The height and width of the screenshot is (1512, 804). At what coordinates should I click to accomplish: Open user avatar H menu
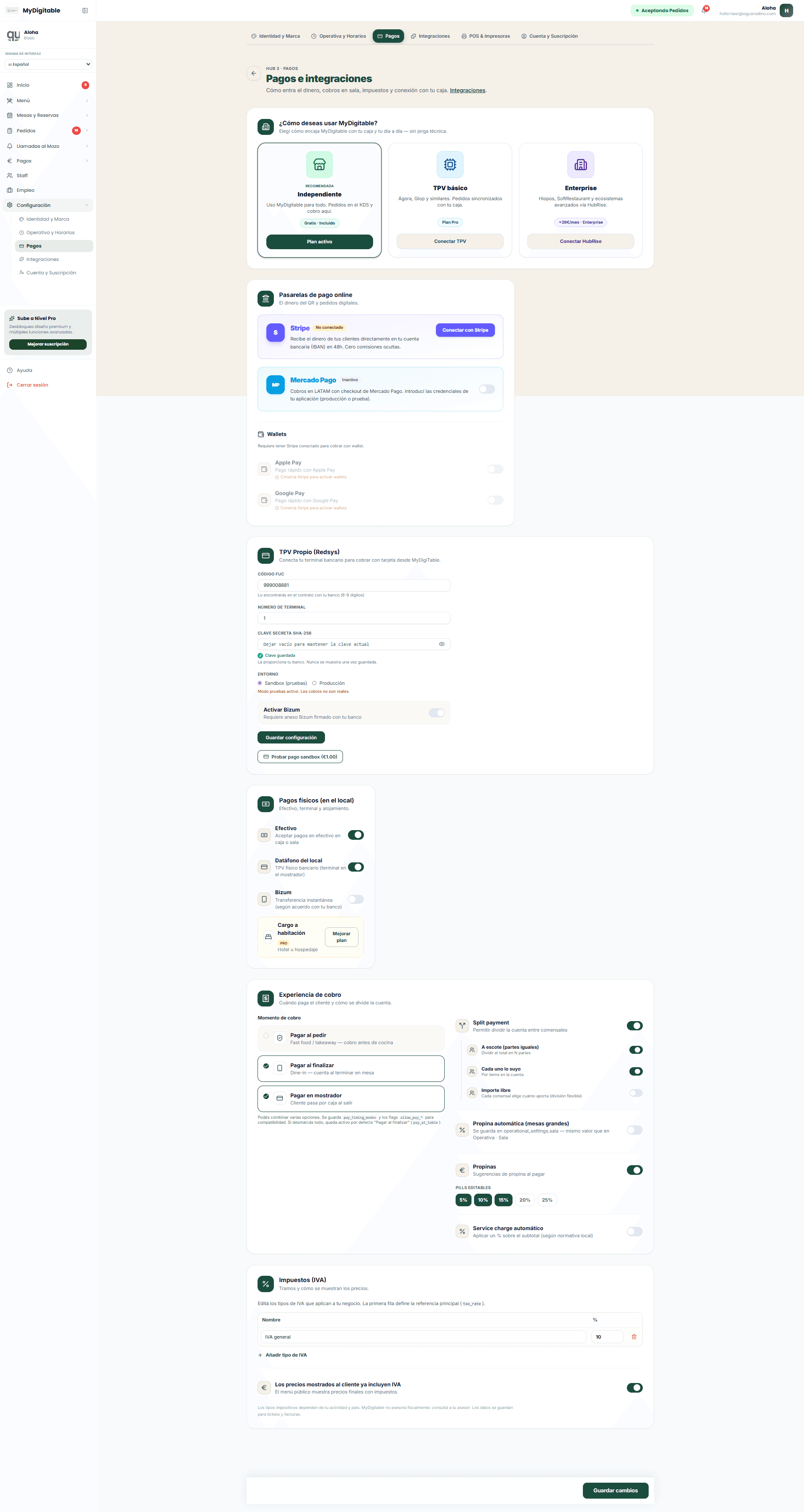point(786,10)
